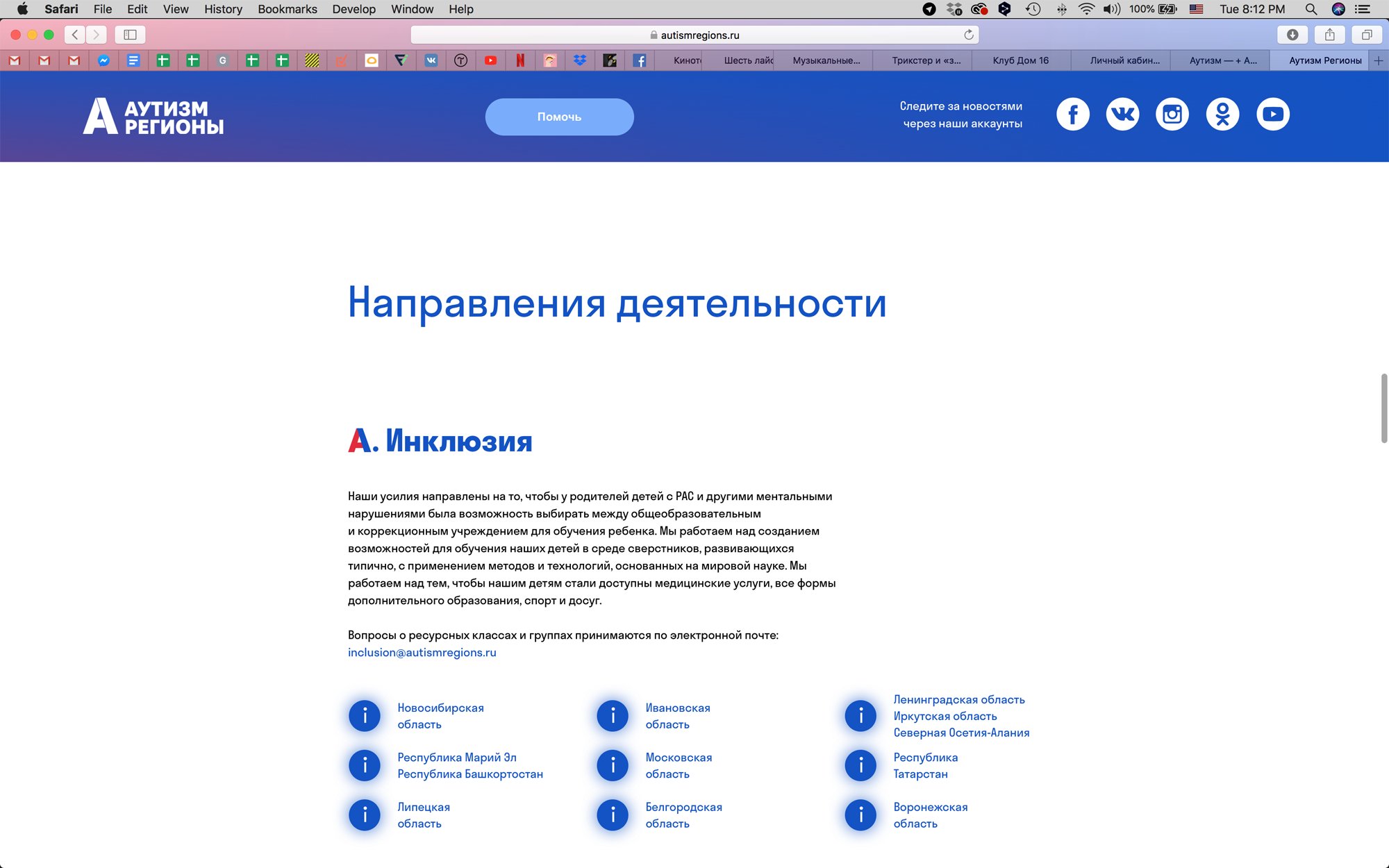The height and width of the screenshot is (868, 1389).
Task: Open the Time Machine status menu
Action: coord(1033,9)
